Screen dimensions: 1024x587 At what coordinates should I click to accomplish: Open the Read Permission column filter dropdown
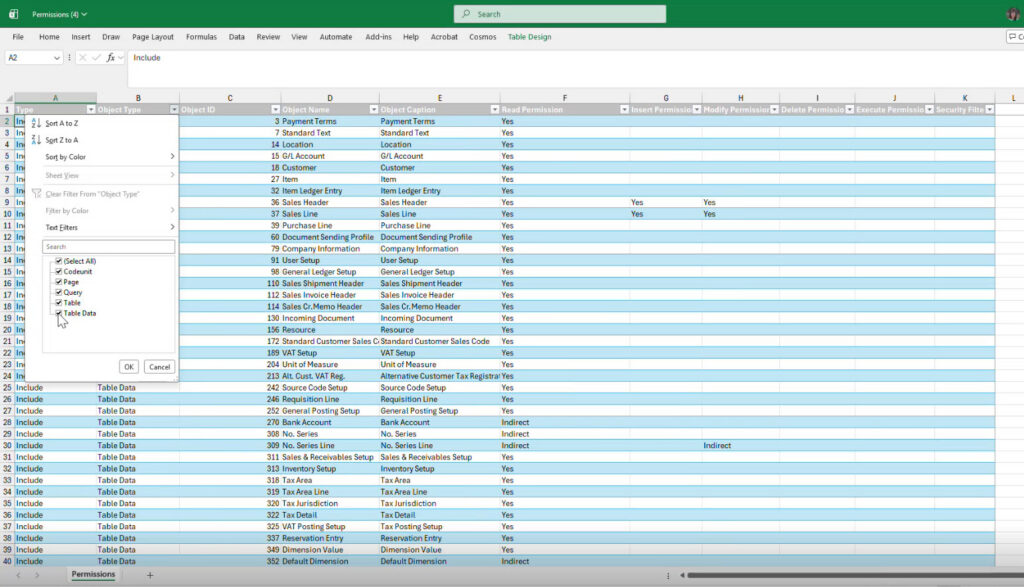click(x=624, y=110)
